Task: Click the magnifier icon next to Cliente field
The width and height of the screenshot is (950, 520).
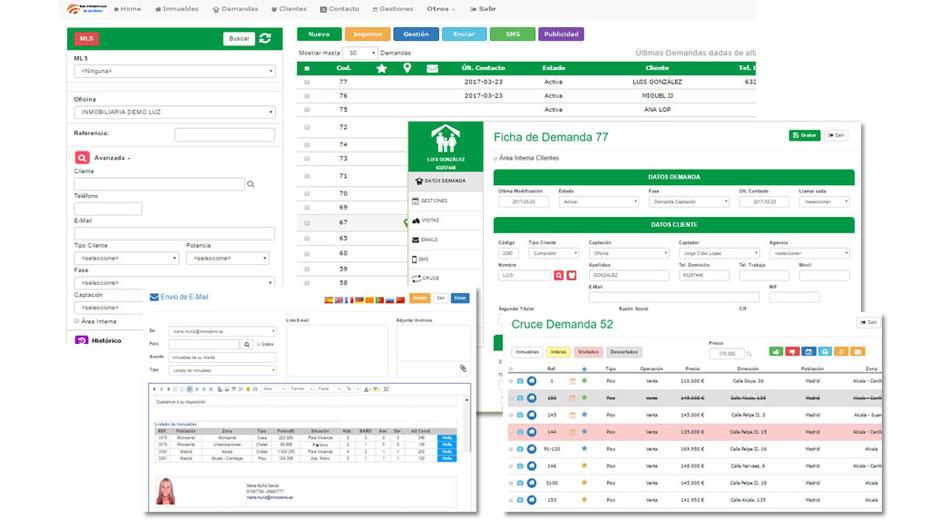Action: 251,184
